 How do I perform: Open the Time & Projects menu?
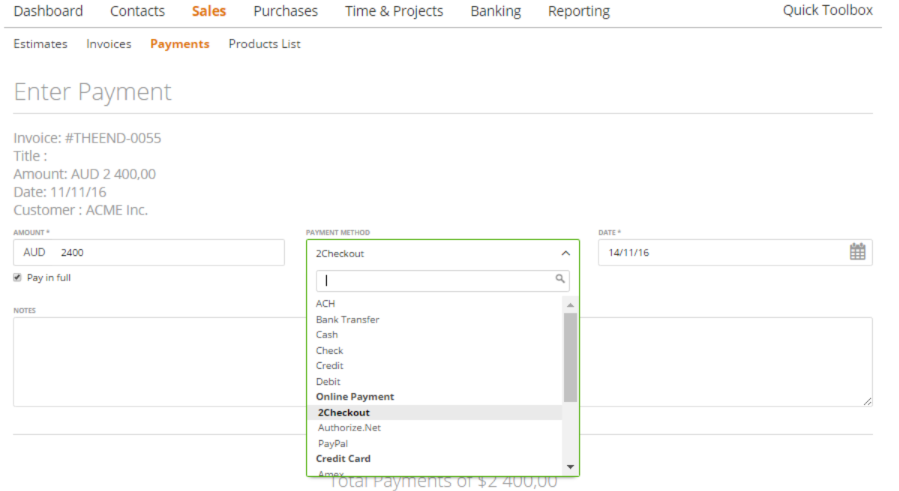pos(394,11)
